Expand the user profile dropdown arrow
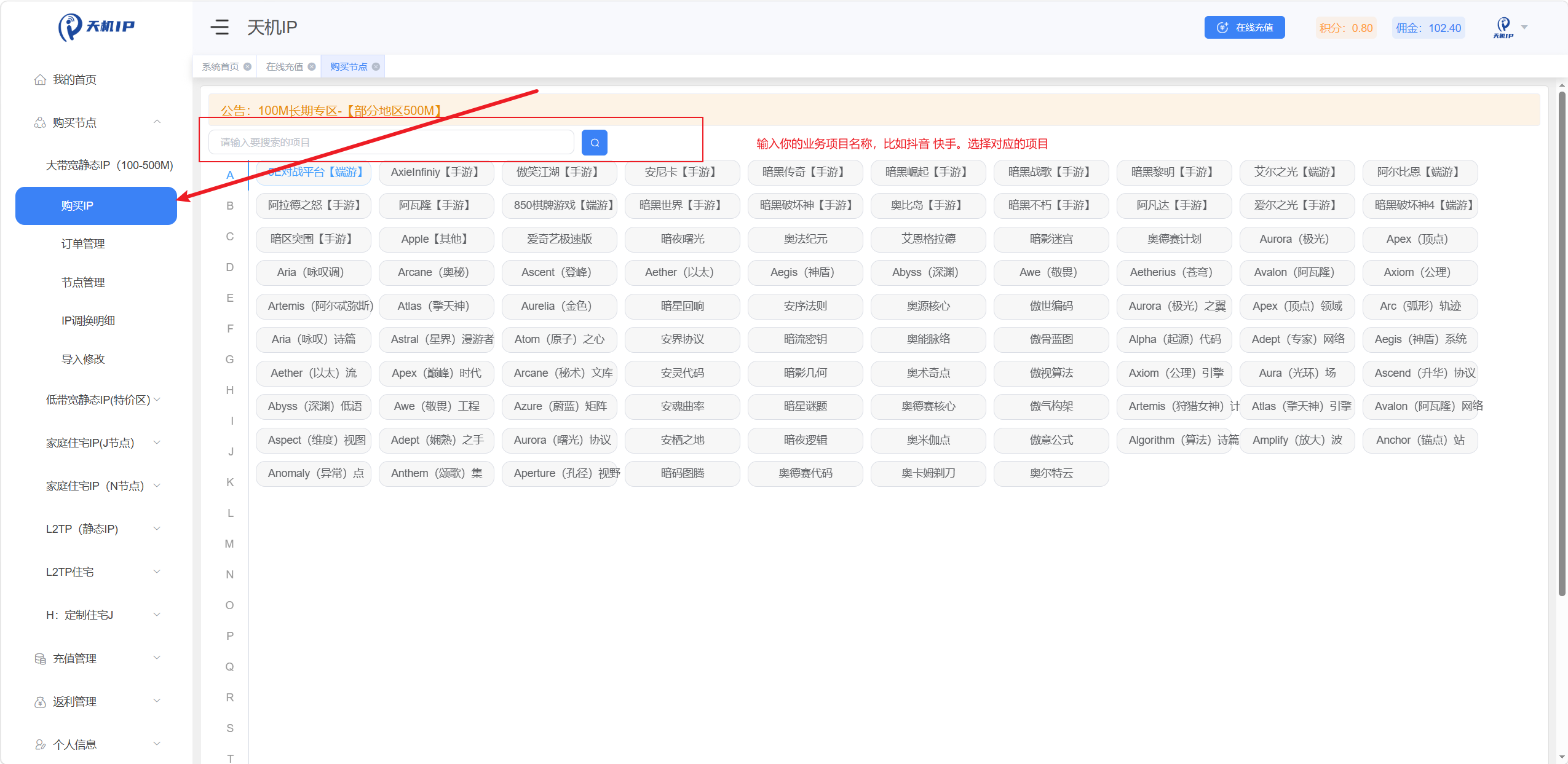1568x764 pixels. pyautogui.click(x=1524, y=28)
